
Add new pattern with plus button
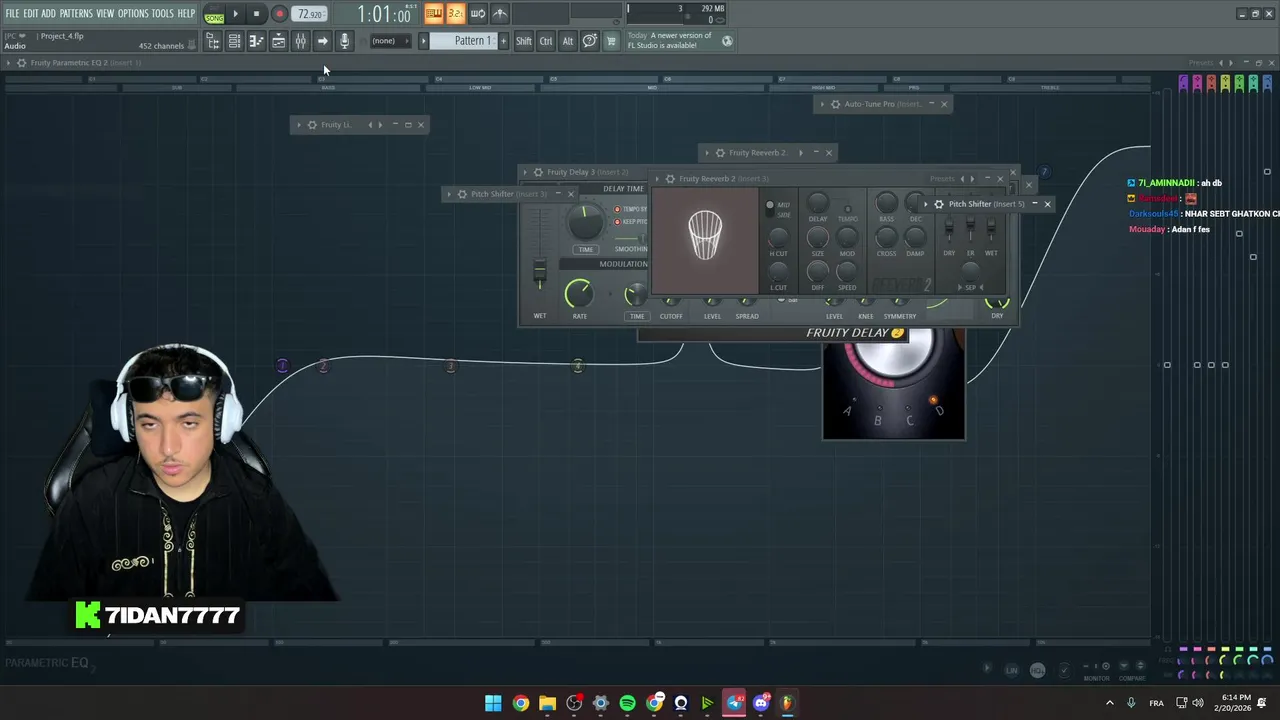503,41
